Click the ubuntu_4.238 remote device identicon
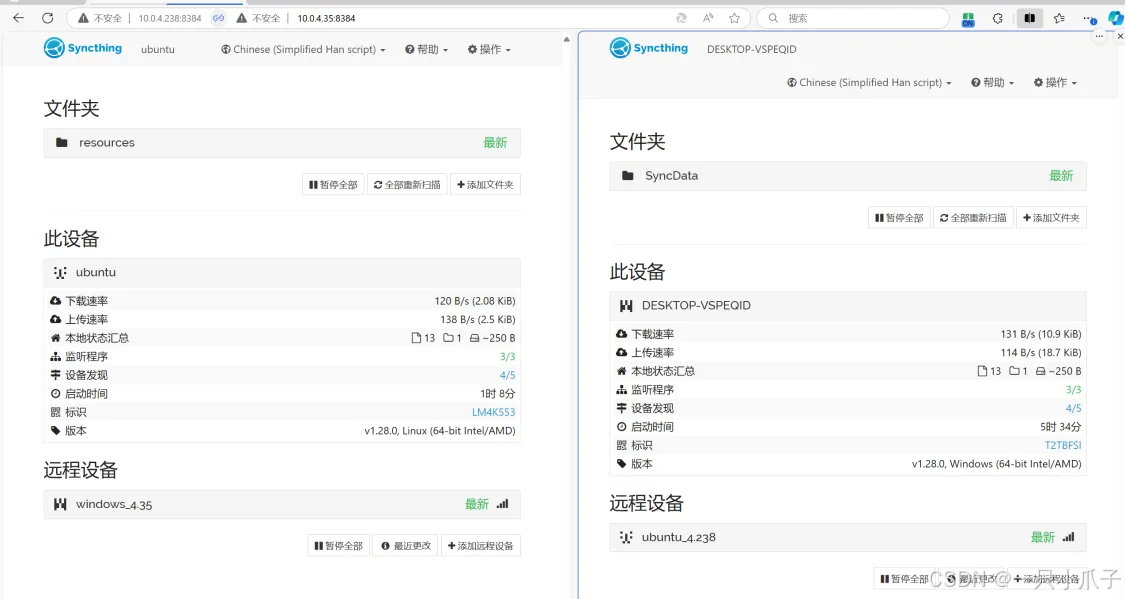This screenshot has height=599, width=1125. (626, 537)
